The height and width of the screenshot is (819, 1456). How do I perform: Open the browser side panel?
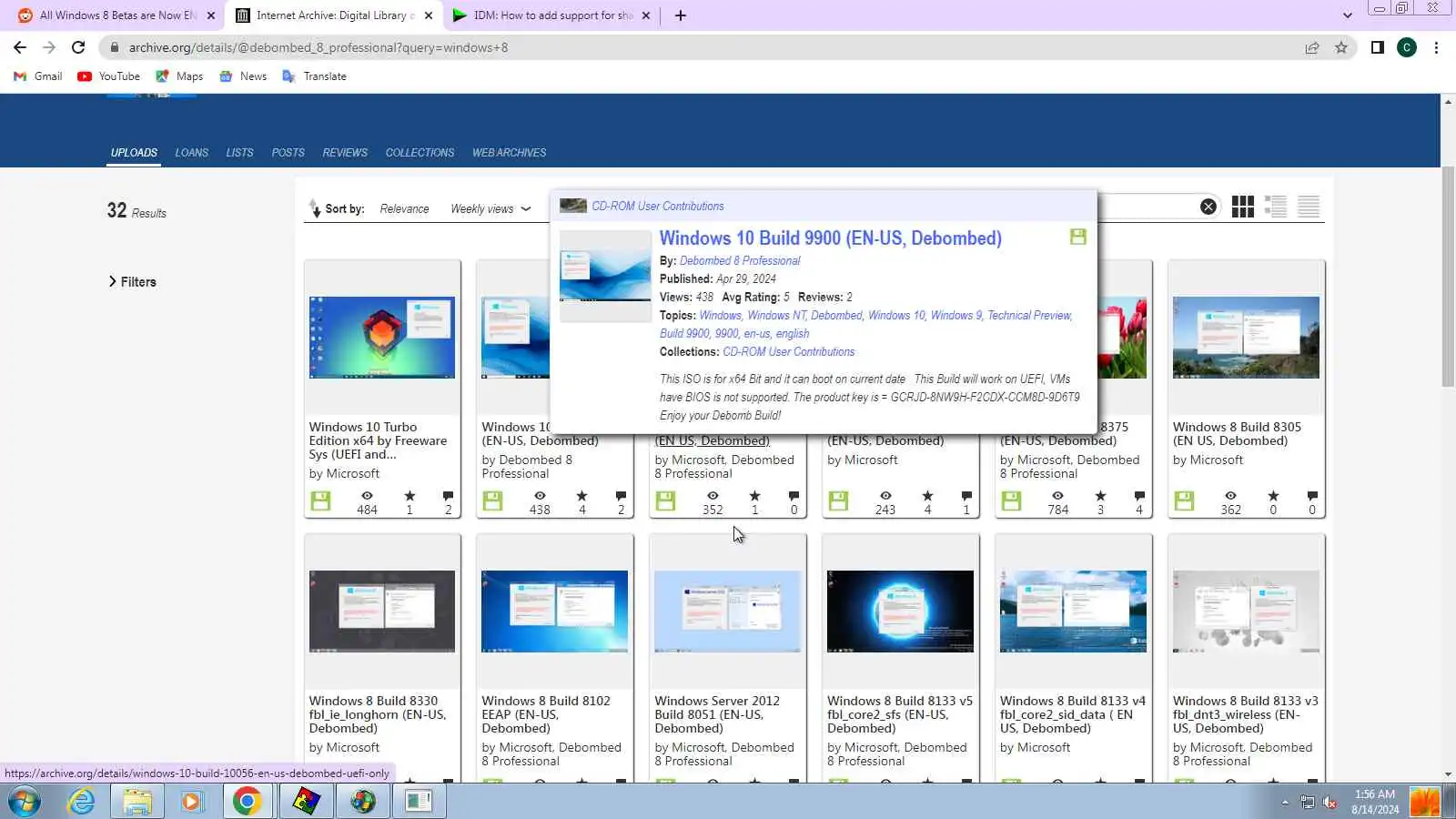point(1378,47)
